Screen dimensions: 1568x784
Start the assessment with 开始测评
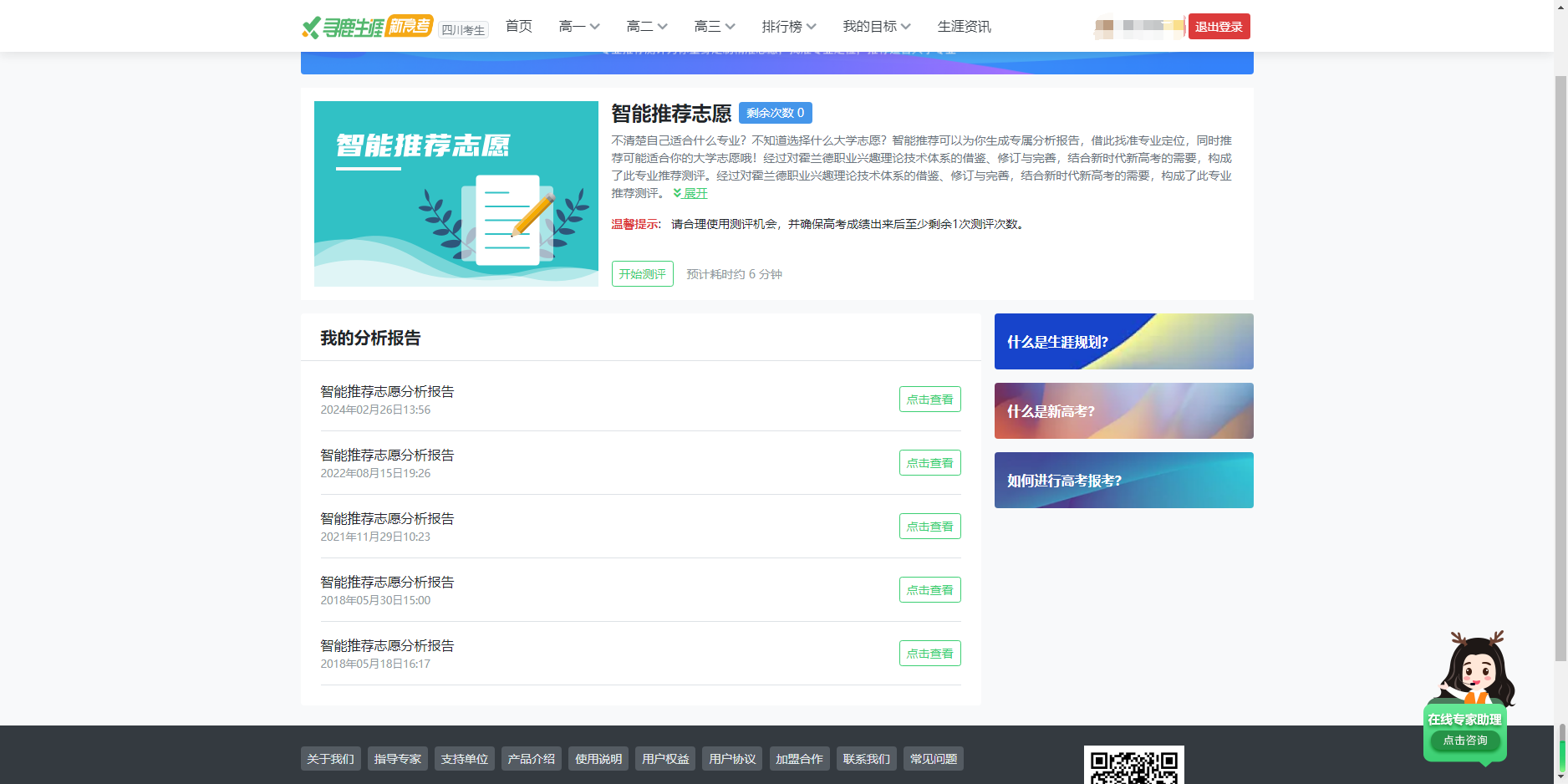pos(642,274)
